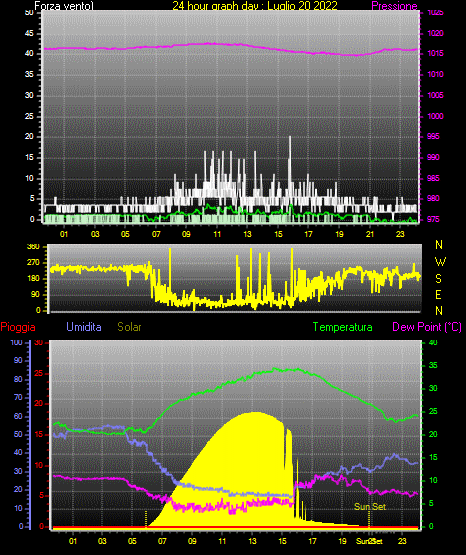
Task: Click the 'Sun Set' annotation inside the lower chart
Action: tap(370, 507)
